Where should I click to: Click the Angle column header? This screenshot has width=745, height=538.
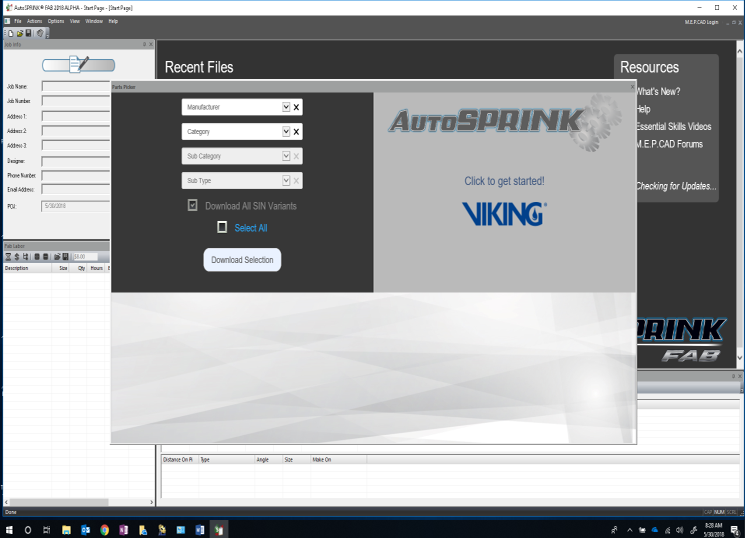click(x=268, y=460)
